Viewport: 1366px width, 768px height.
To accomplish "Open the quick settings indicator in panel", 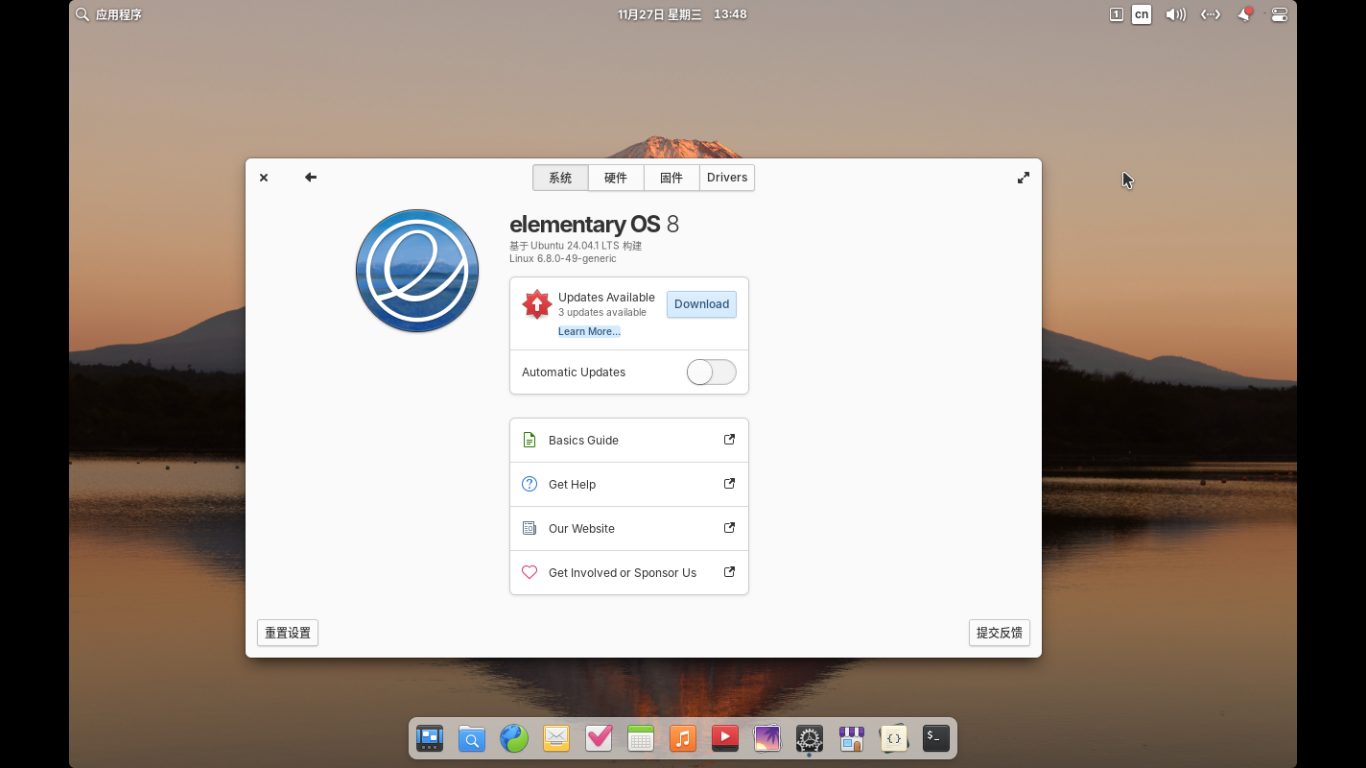I will pos(1279,14).
